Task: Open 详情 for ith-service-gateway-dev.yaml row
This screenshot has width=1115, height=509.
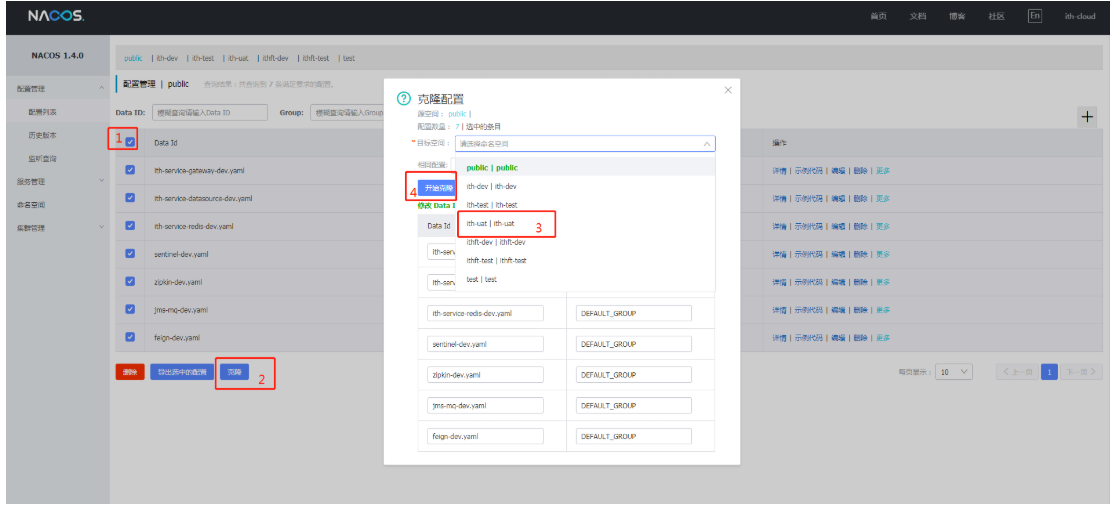Action: coord(779,171)
